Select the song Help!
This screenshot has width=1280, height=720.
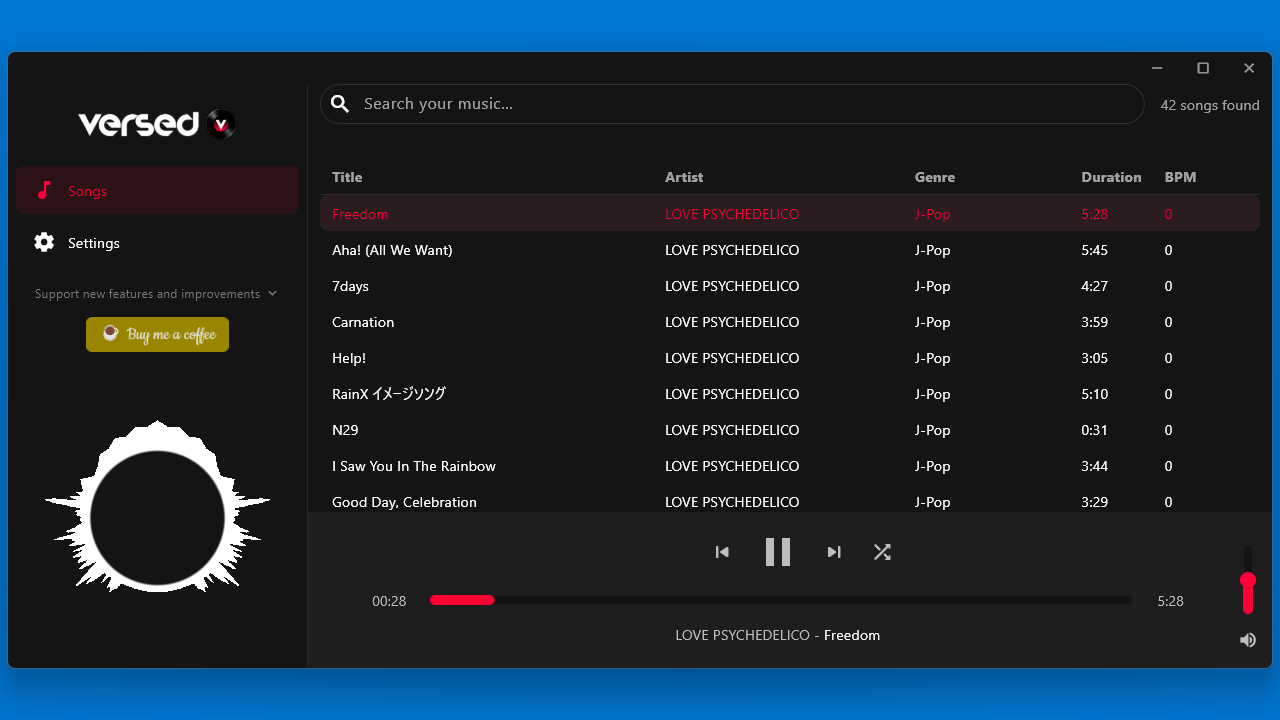[x=790, y=358]
